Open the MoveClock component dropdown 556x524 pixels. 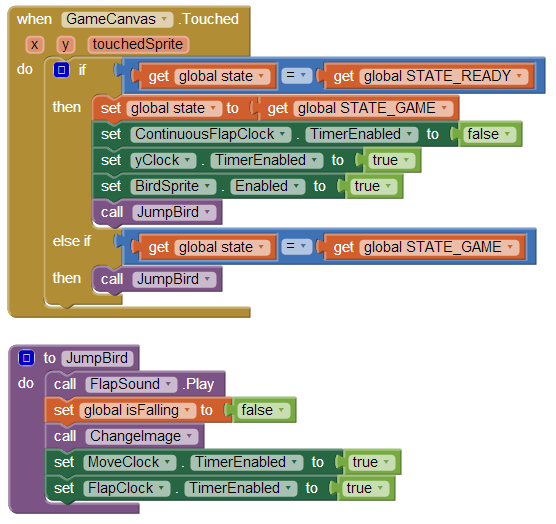129,462
